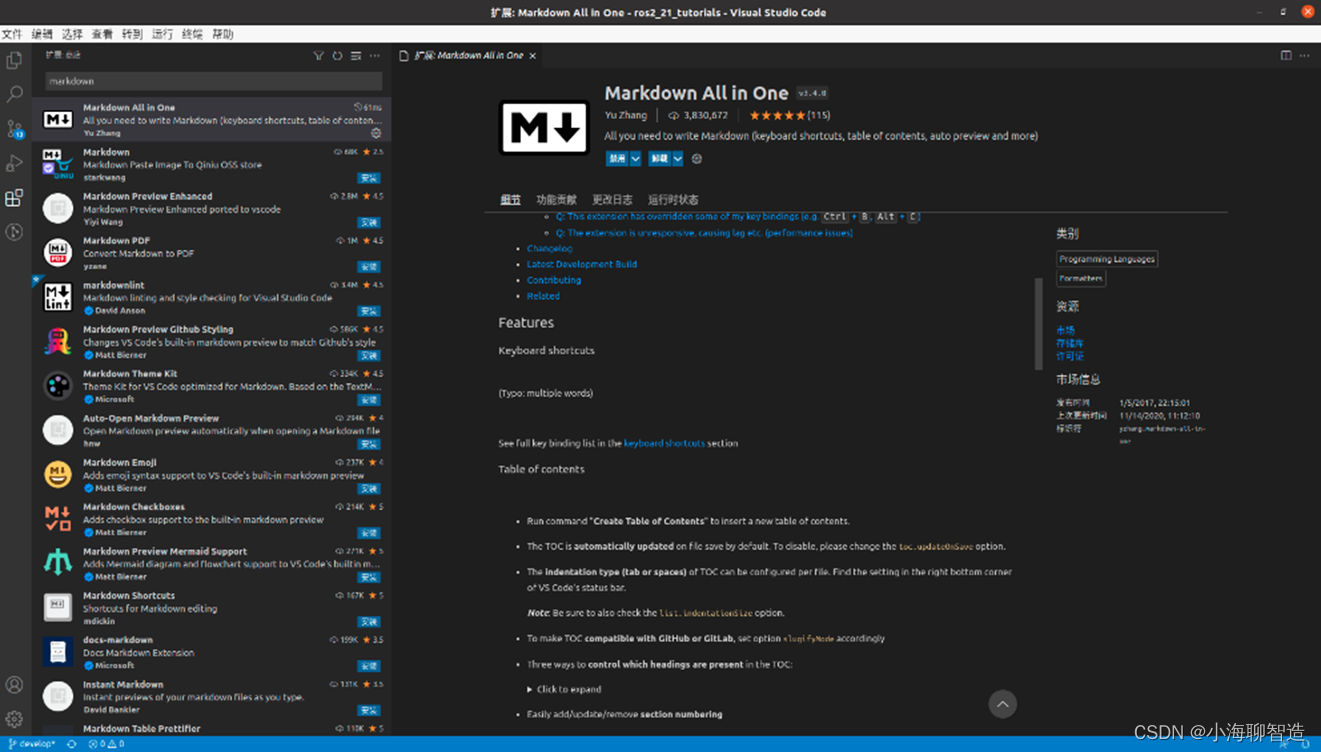This screenshot has height=752, width=1321.
Task: Focus the extensions search box containing markdown
Action: point(213,81)
